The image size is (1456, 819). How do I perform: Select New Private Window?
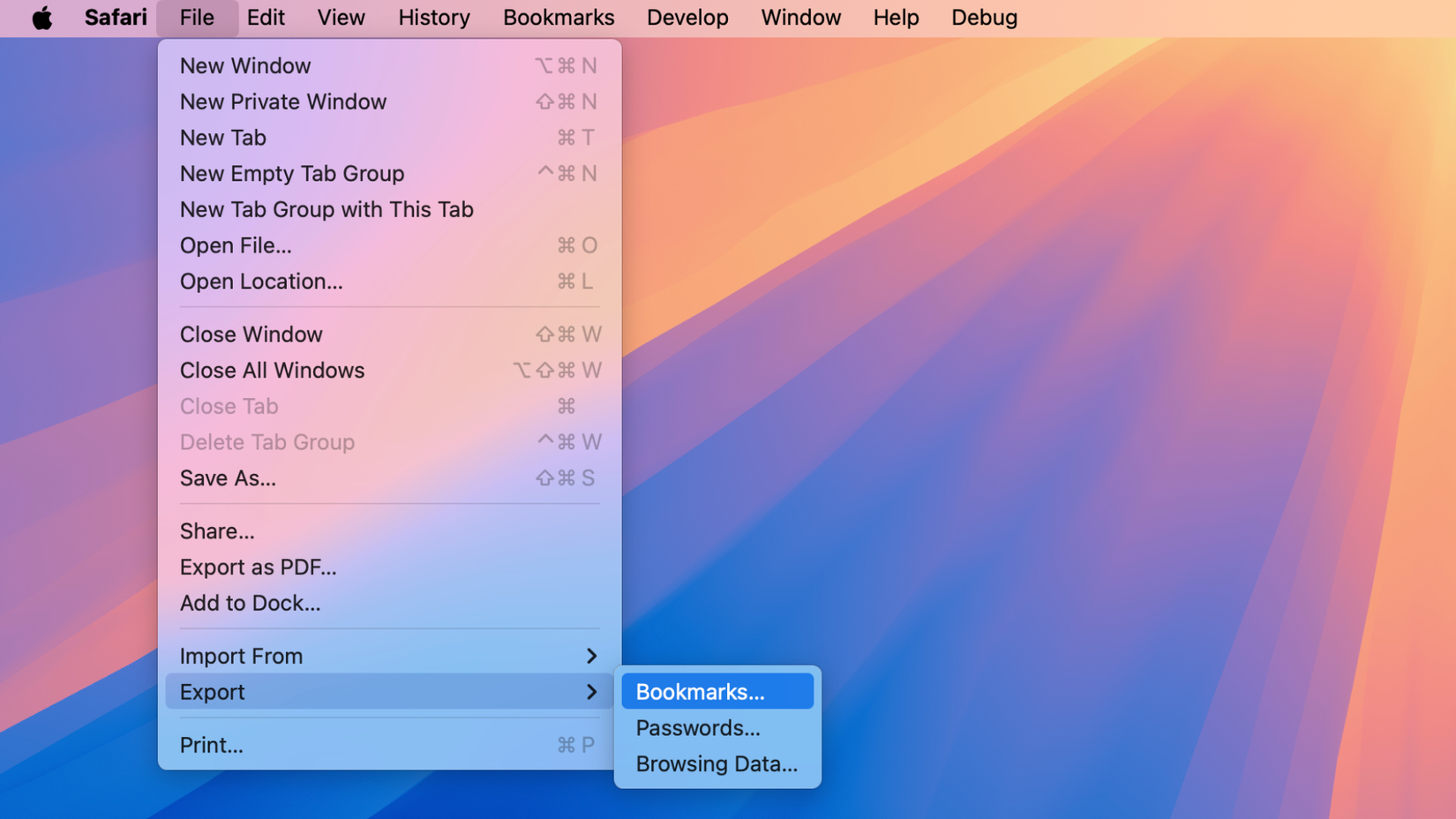389,101
